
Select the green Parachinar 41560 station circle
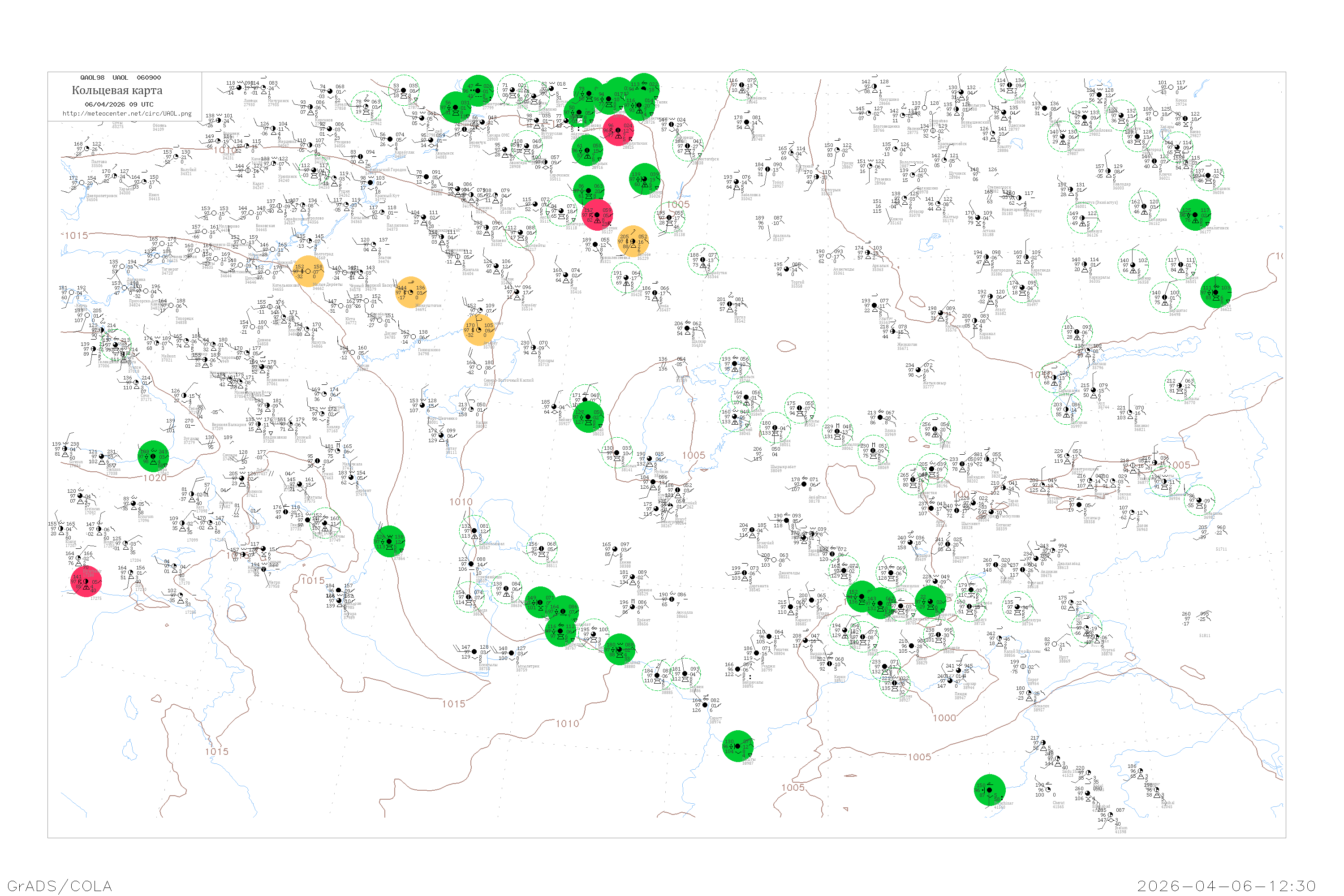click(989, 790)
